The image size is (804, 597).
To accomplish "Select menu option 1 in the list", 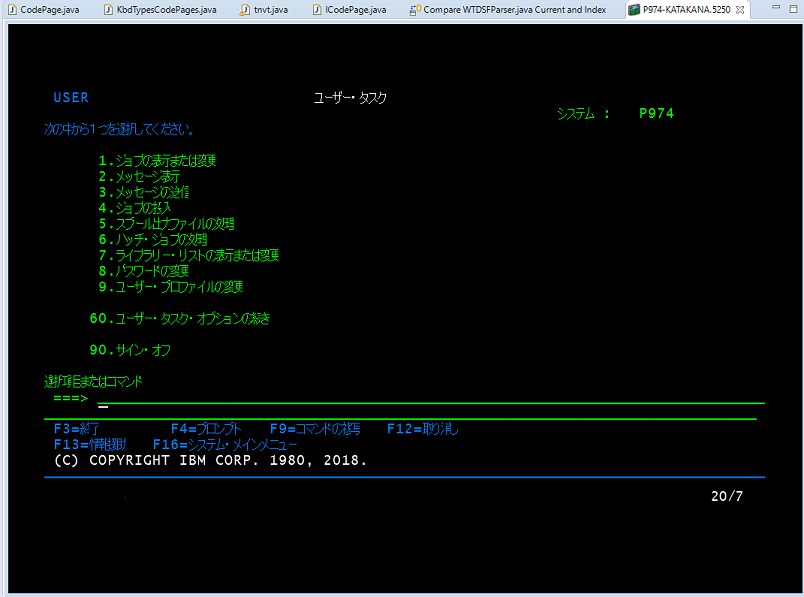I will (157, 161).
